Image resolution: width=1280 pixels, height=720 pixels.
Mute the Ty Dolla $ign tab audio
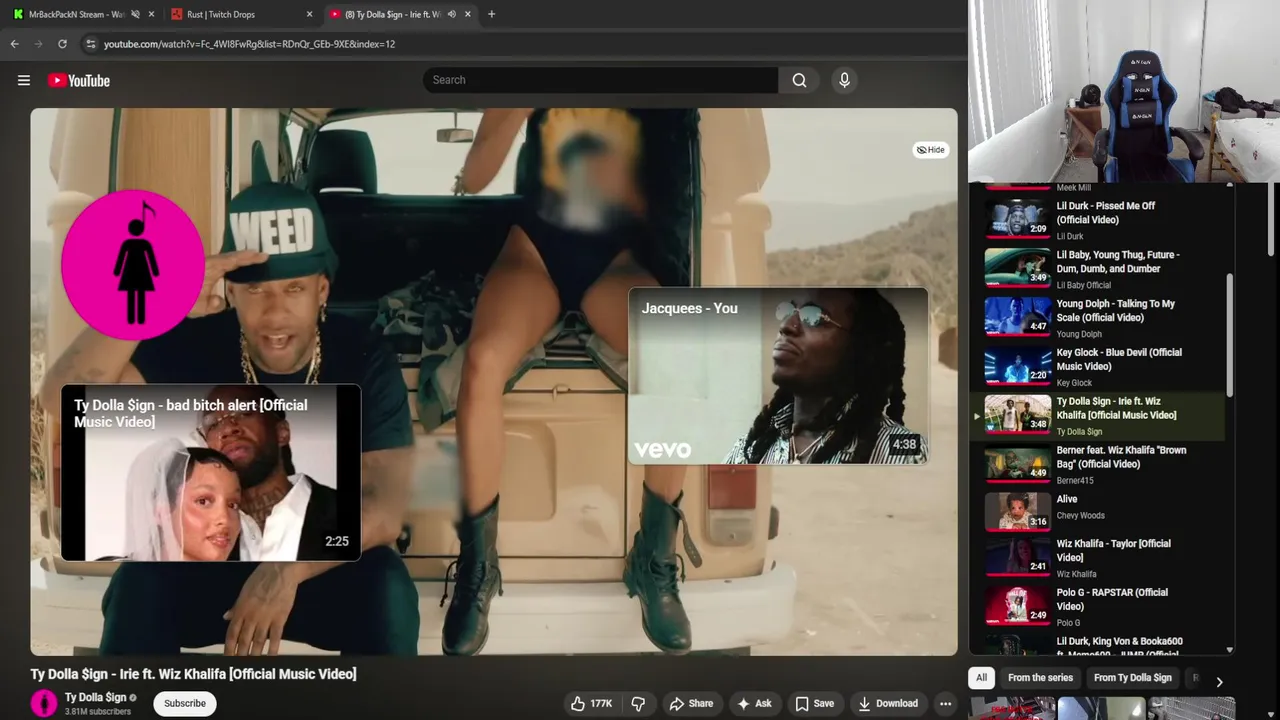click(451, 14)
